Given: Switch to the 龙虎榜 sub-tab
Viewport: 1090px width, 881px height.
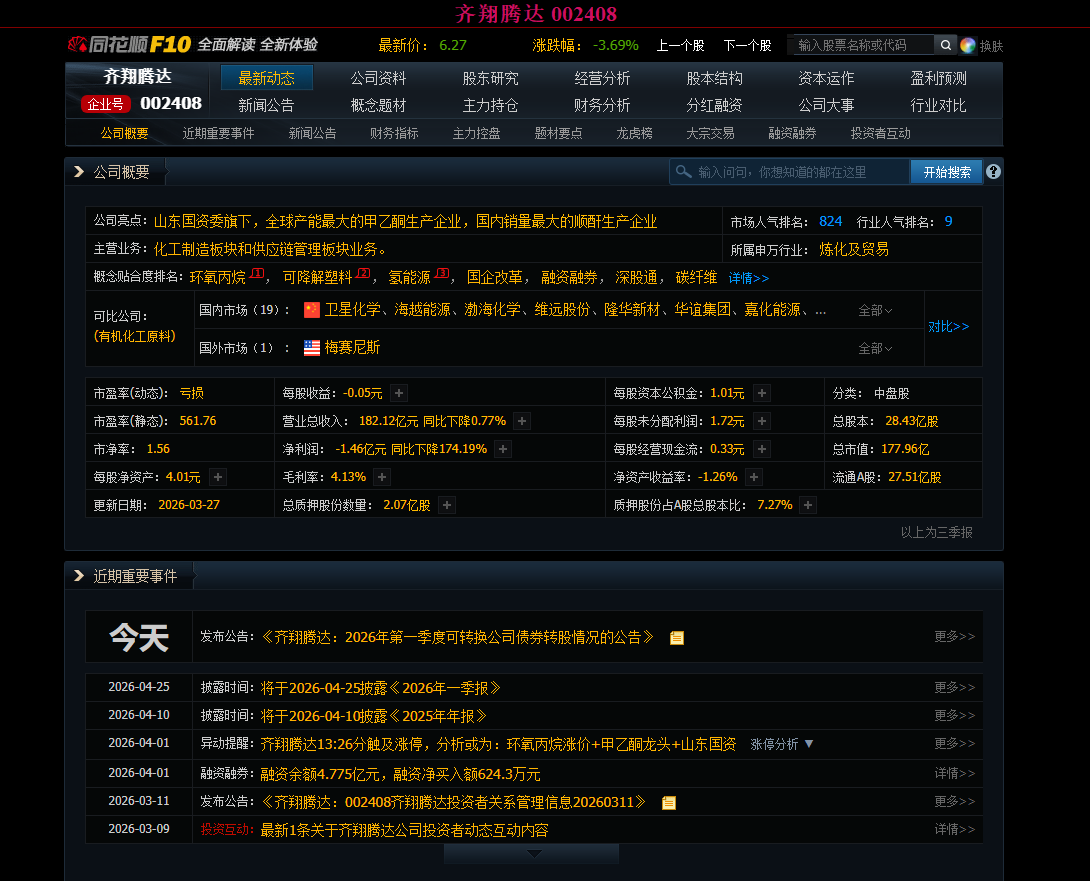Looking at the screenshot, I should pos(634,133).
